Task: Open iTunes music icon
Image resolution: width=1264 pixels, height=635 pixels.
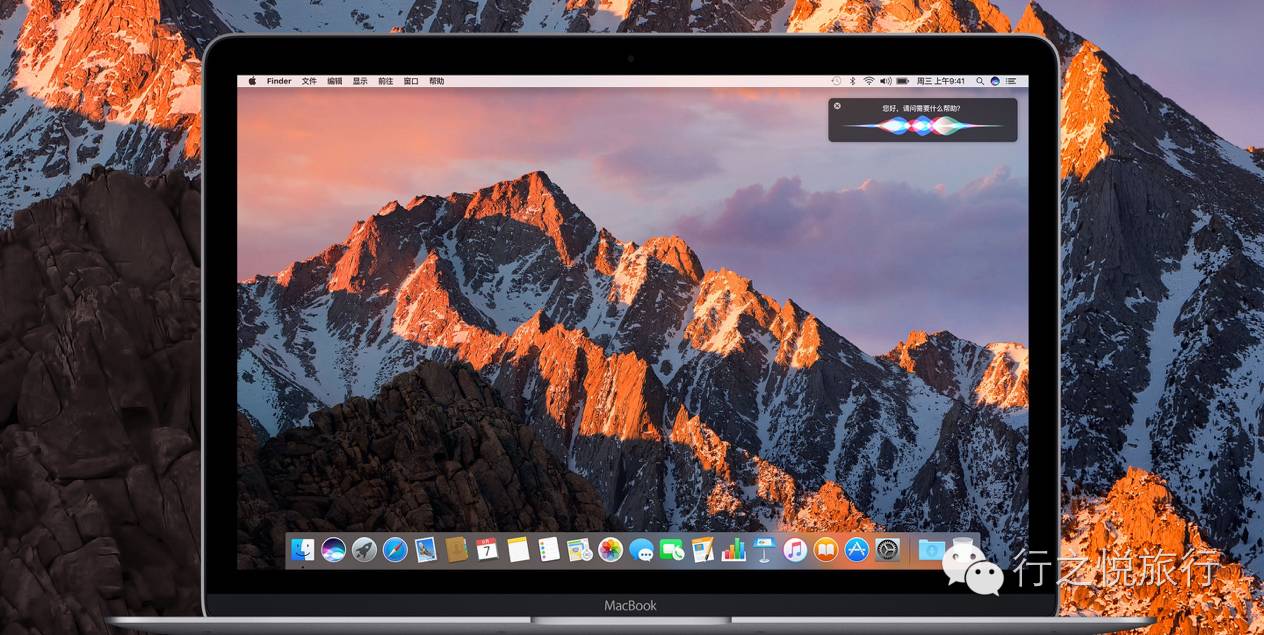Action: [x=795, y=549]
